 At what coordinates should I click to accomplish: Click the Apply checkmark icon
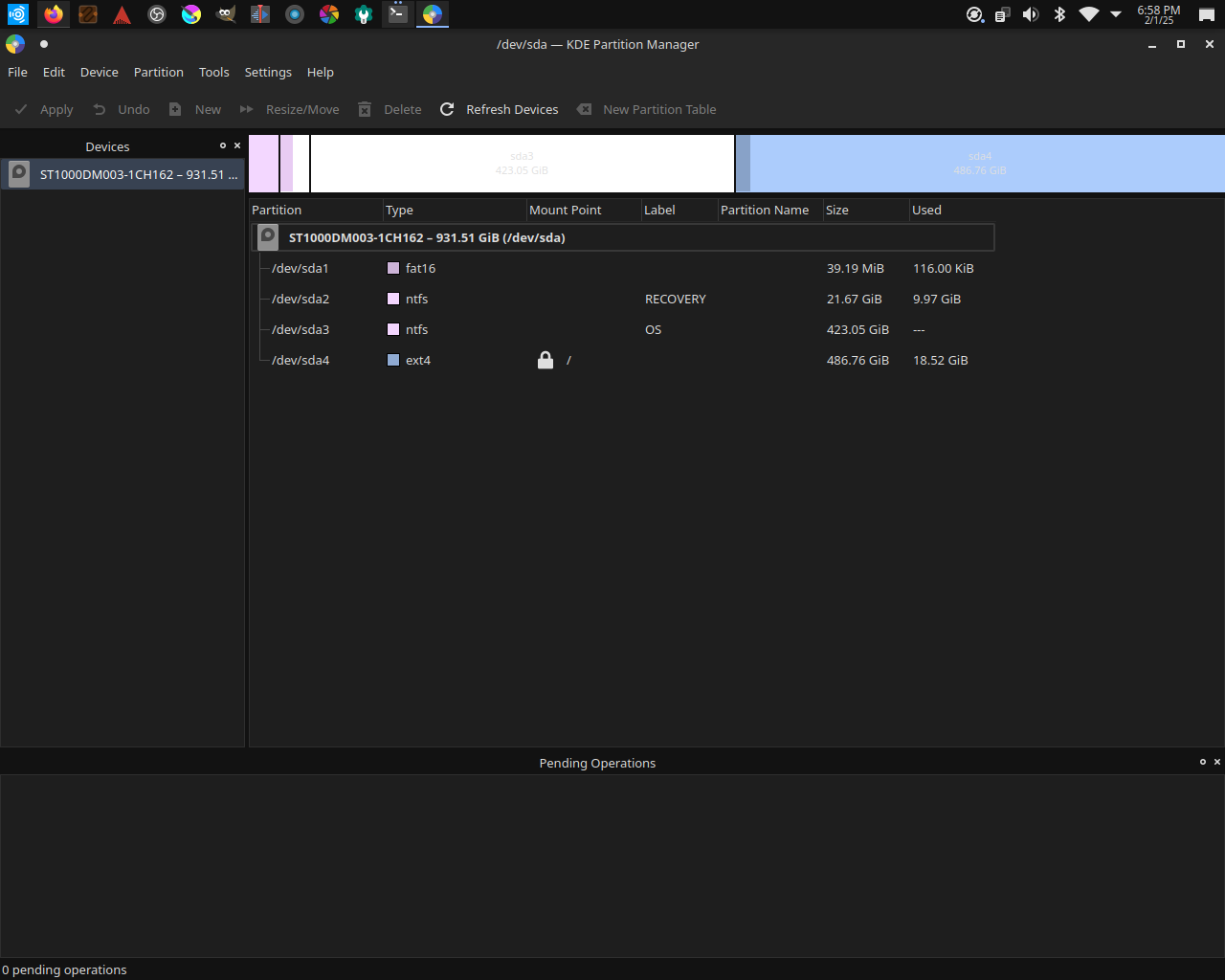(21, 109)
